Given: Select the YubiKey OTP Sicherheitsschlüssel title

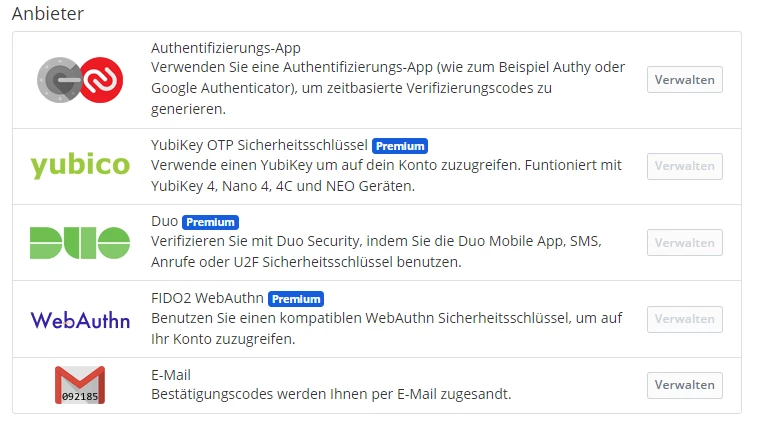Looking at the screenshot, I should point(260,144).
